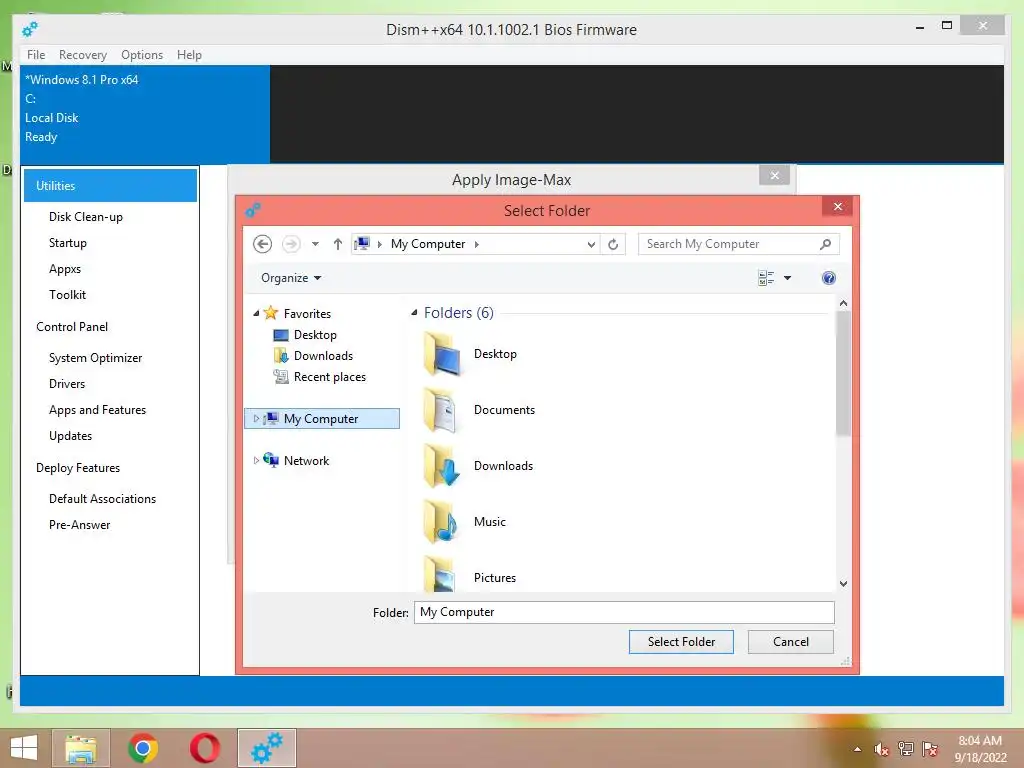The image size is (1024, 768).
Task: Open Drivers in the sidebar
Action: pos(67,384)
